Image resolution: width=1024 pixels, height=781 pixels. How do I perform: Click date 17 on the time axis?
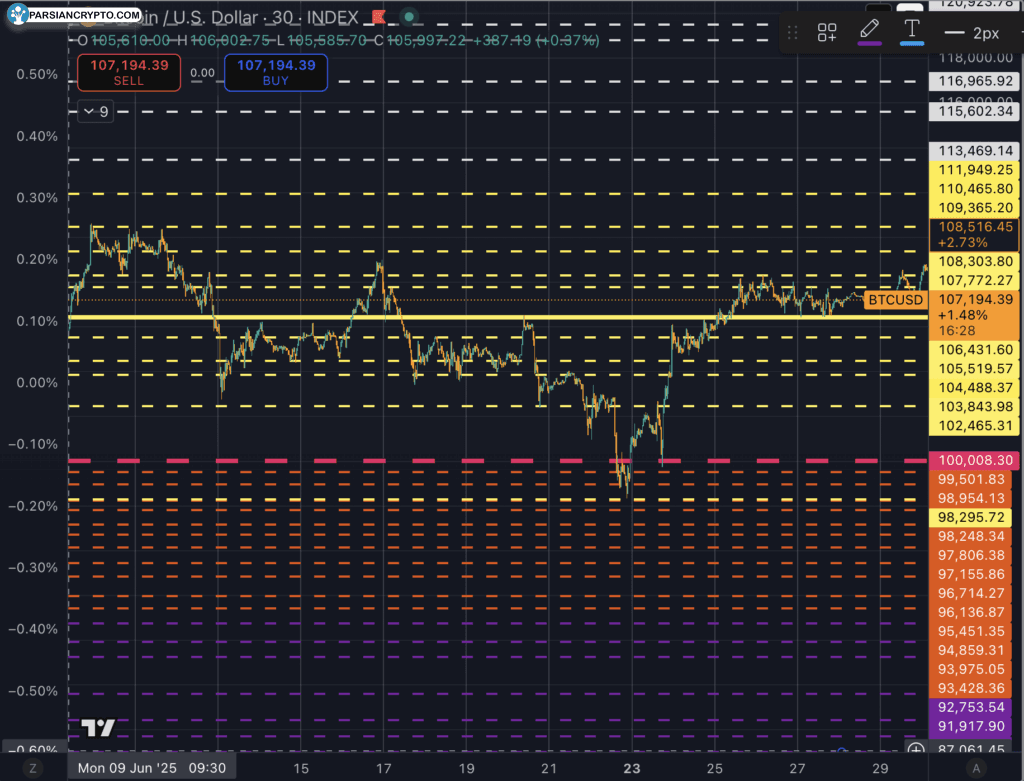point(383,769)
